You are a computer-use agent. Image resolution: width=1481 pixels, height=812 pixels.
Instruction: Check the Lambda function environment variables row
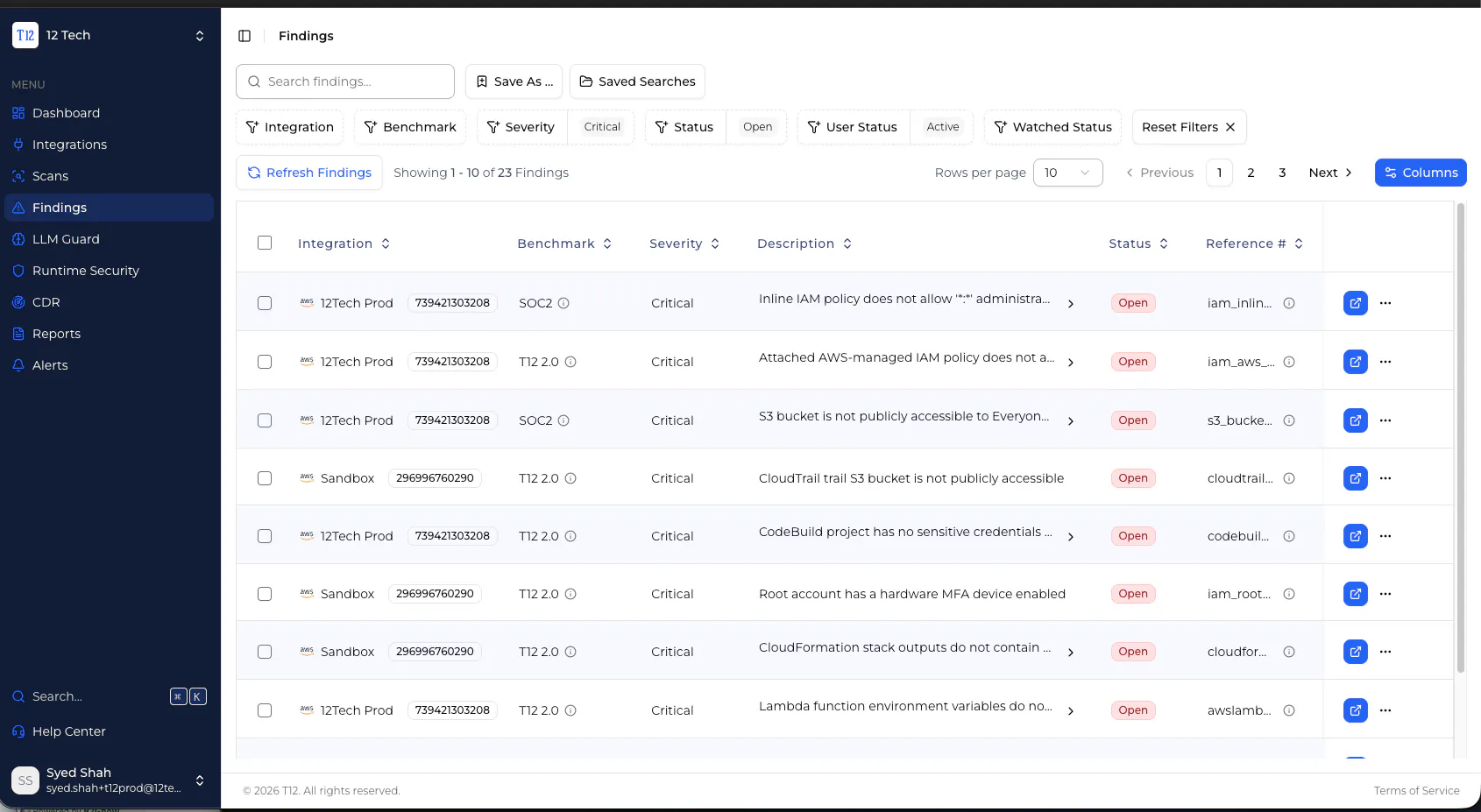265,710
